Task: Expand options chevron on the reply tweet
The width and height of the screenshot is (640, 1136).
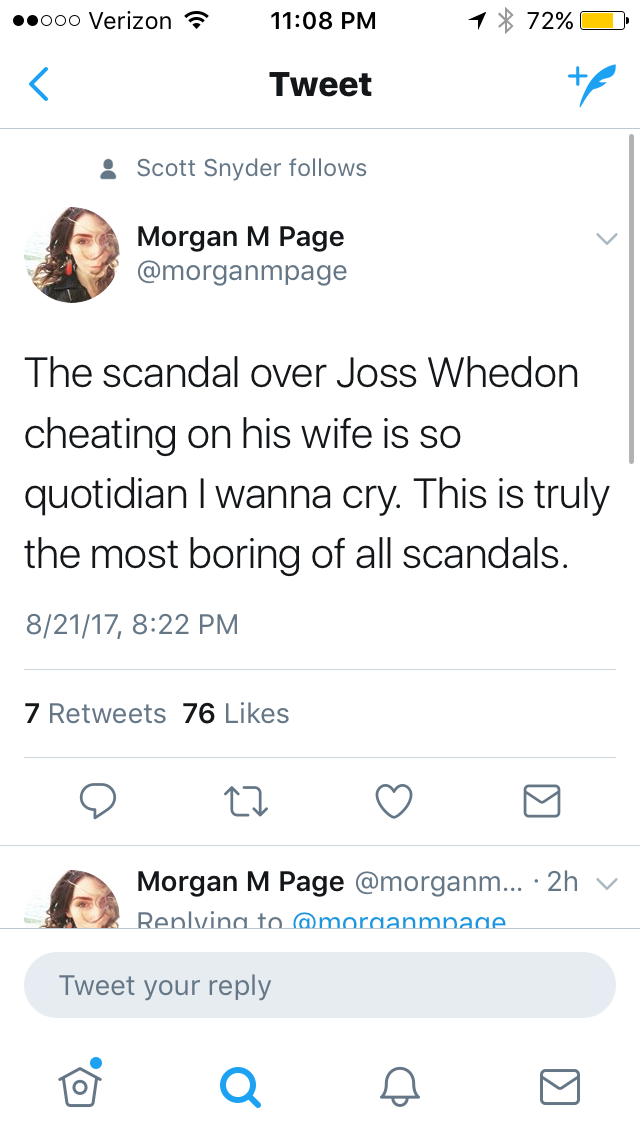Action: [x=607, y=883]
